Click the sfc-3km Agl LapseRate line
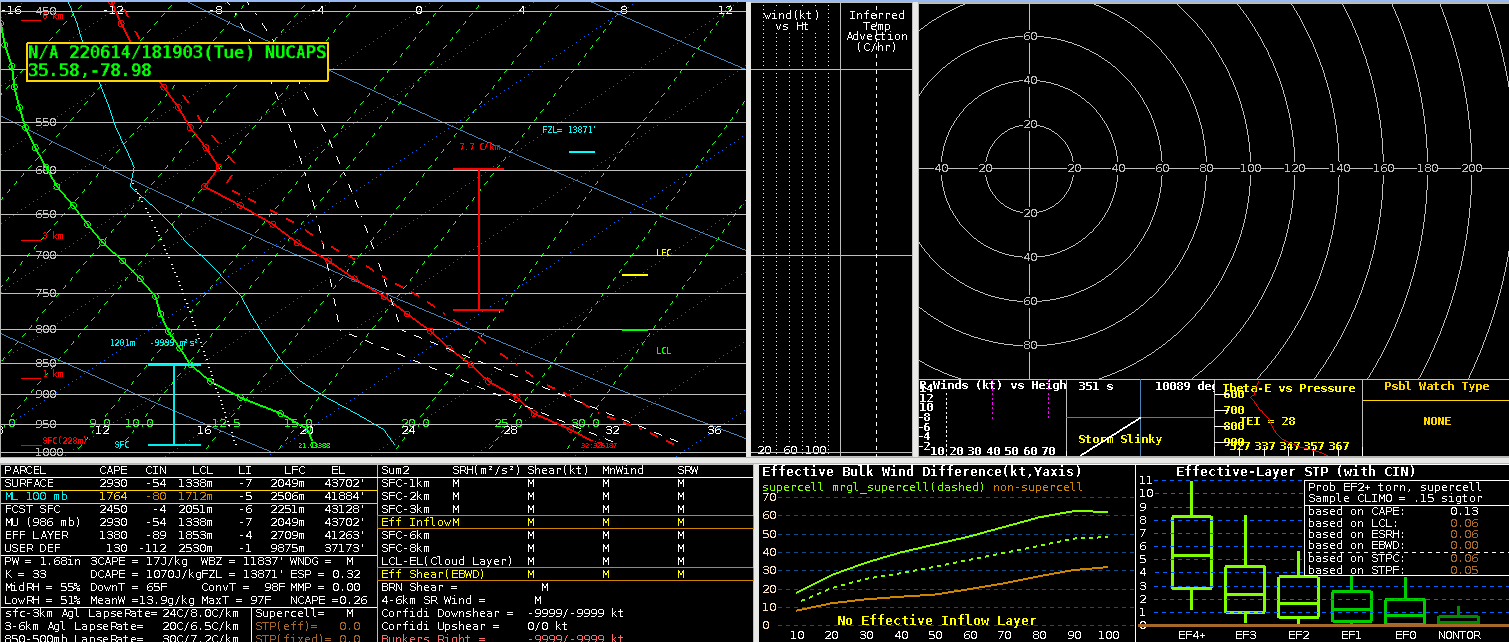Viewport: 1509px width, 642px height. coord(123,613)
